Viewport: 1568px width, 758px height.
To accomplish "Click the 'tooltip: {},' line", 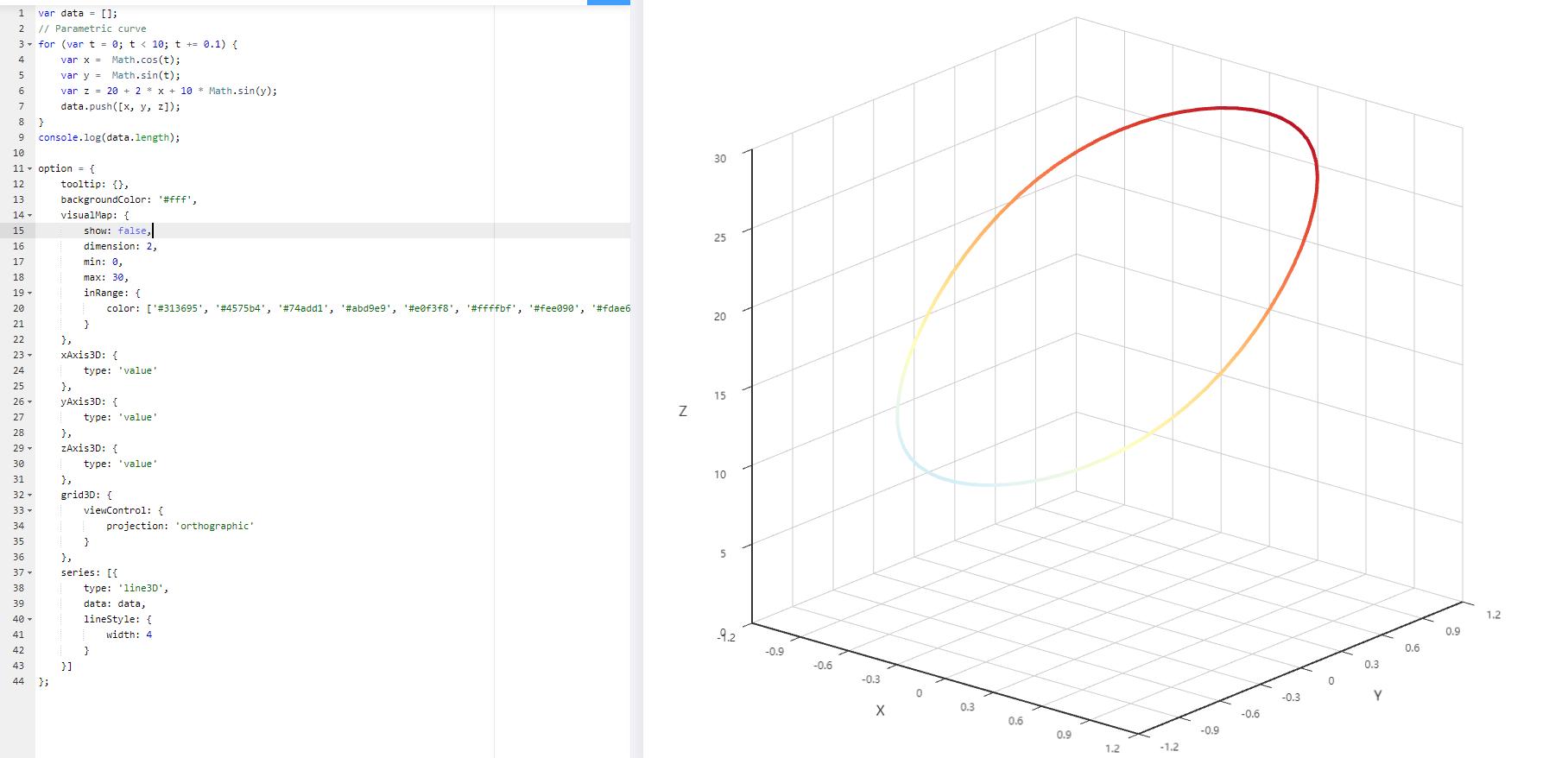I will point(95,184).
